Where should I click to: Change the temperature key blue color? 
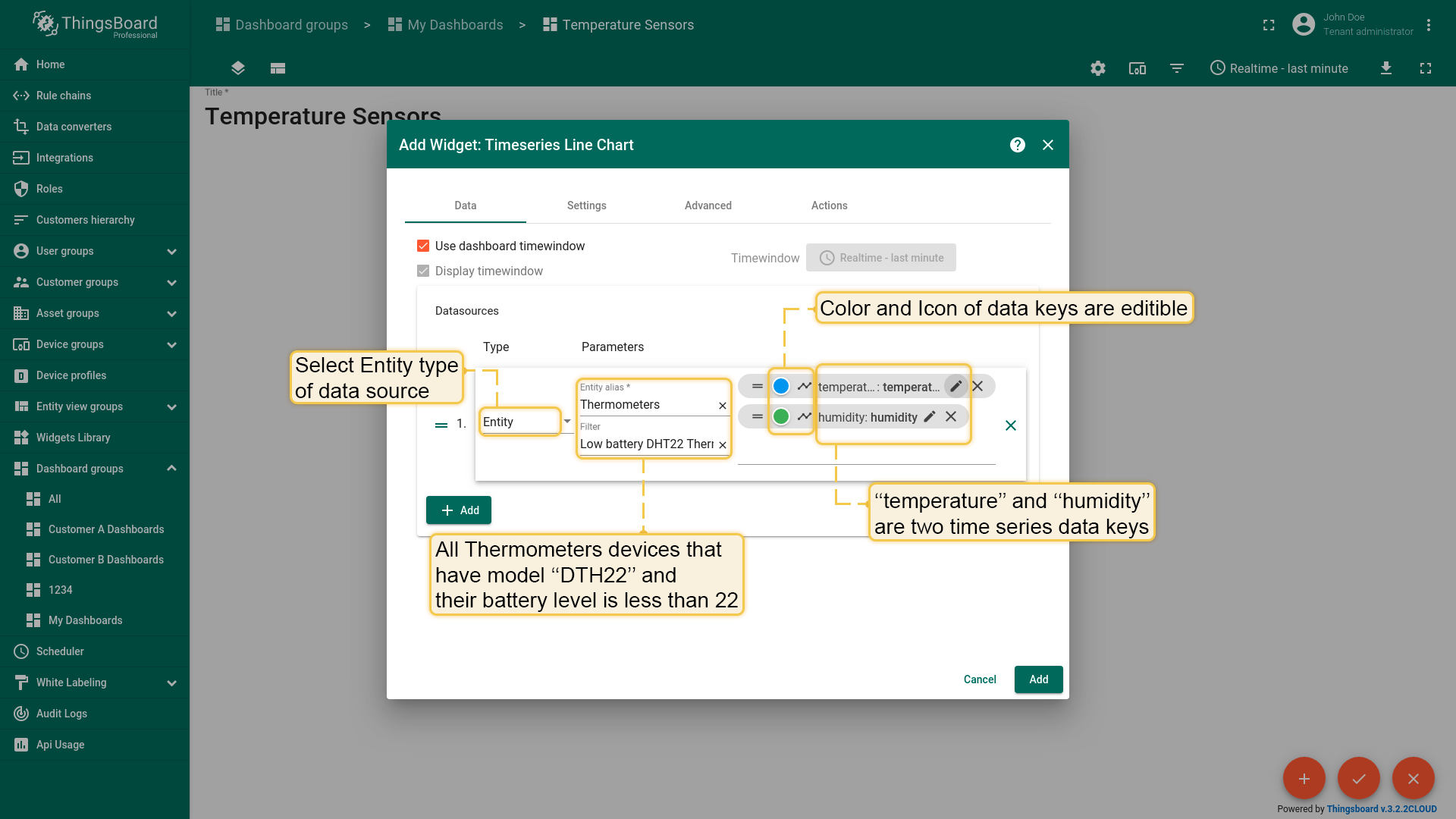781,386
